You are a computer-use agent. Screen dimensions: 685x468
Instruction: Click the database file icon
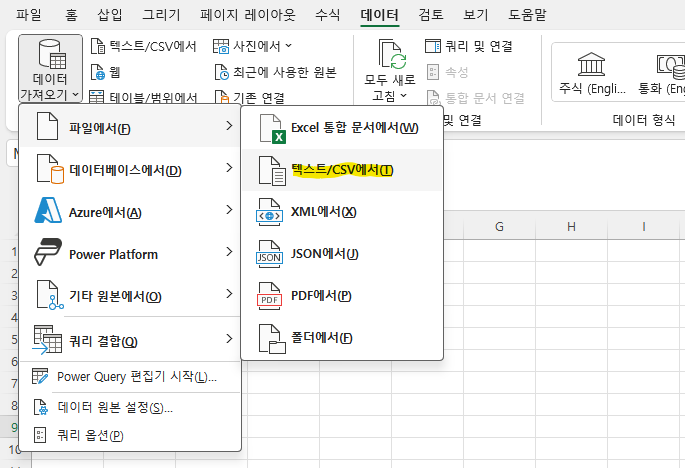click(50, 169)
